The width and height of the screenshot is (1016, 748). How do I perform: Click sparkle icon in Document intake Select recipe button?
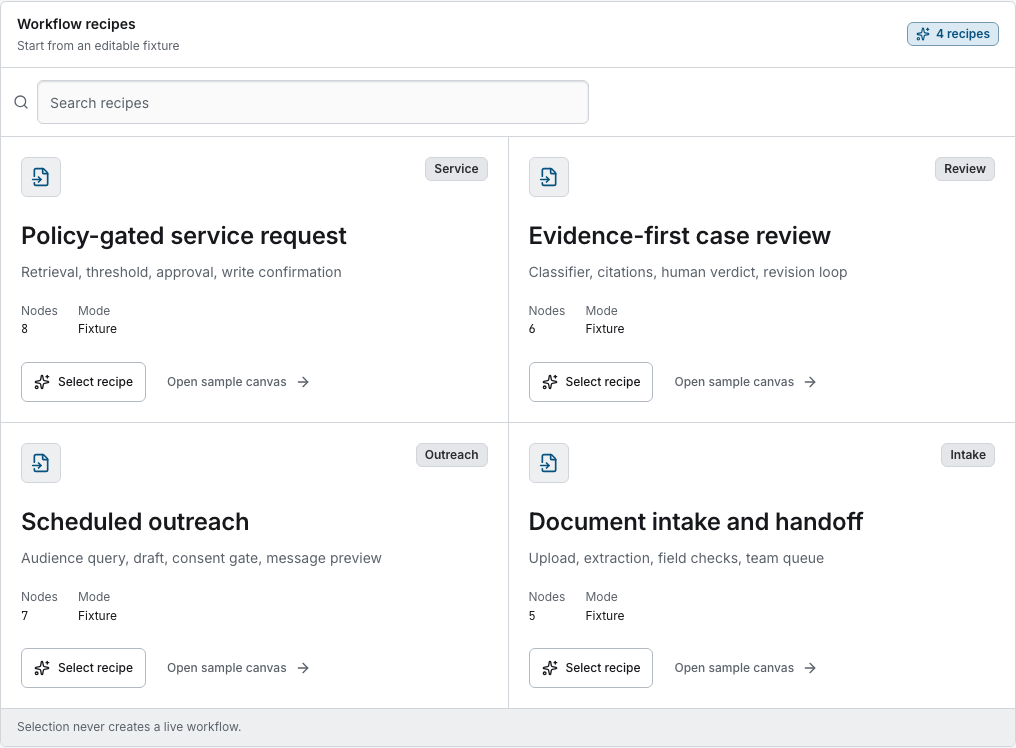pyautogui.click(x=550, y=668)
